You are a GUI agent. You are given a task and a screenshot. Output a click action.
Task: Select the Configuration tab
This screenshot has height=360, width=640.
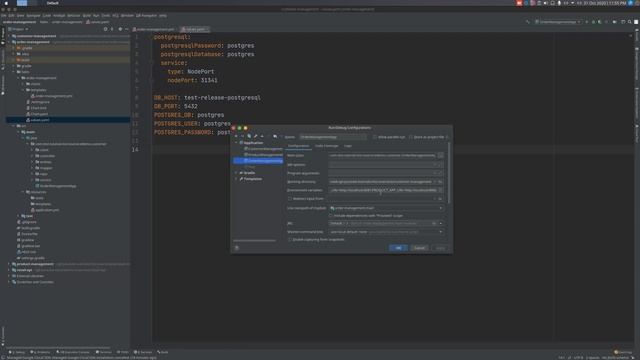click(x=298, y=146)
